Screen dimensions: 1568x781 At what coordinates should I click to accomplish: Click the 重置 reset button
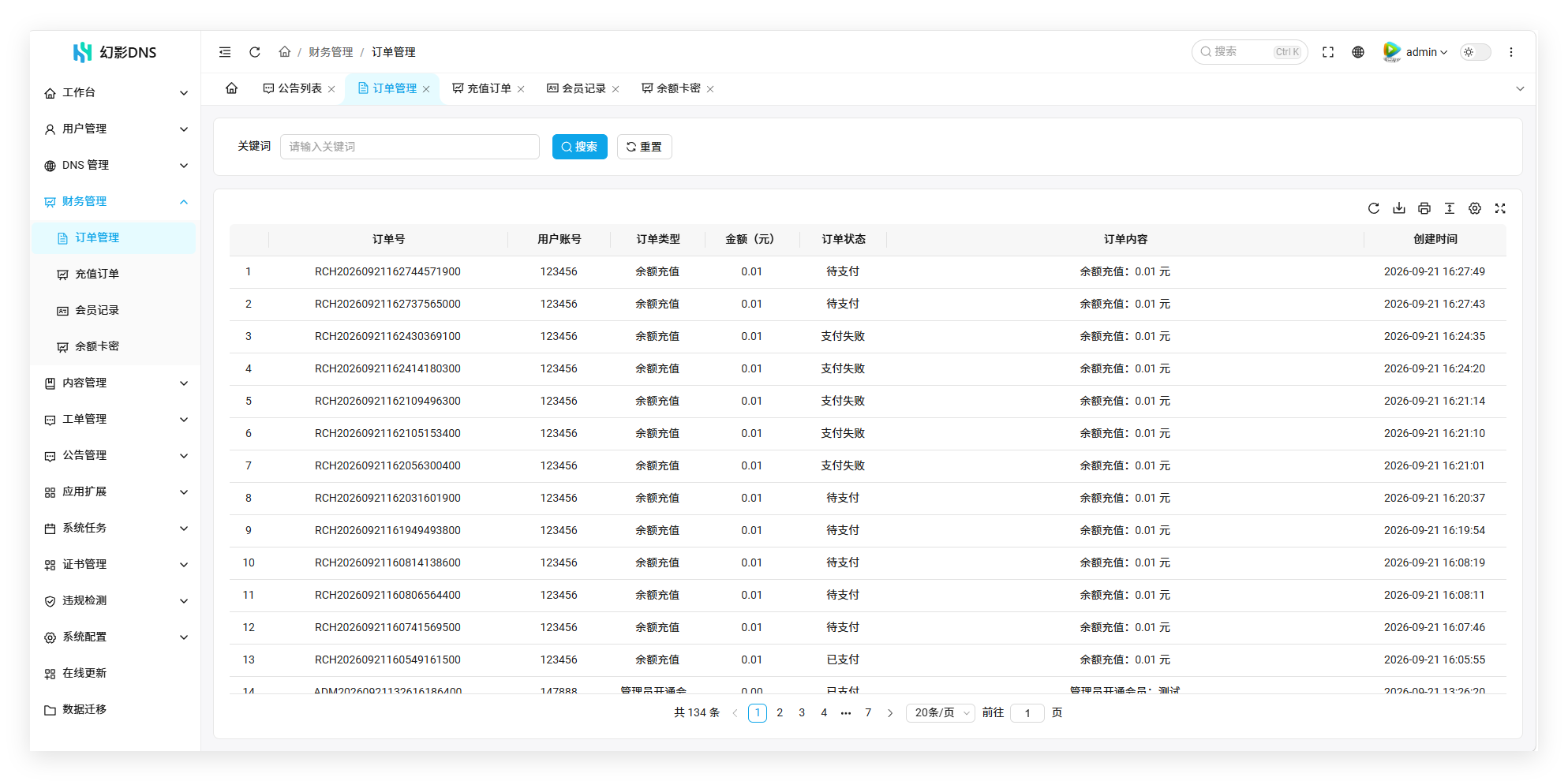pyautogui.click(x=645, y=147)
